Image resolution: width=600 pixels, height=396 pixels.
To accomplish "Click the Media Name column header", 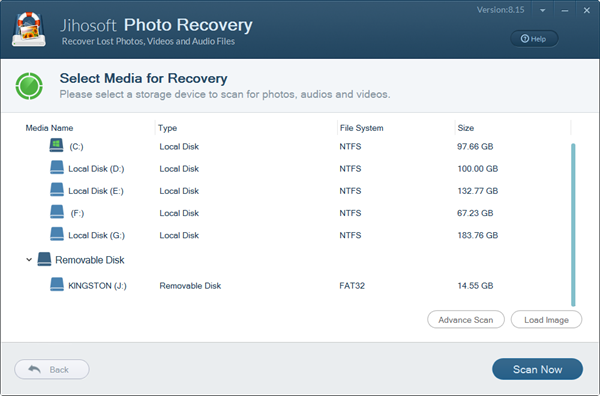I will pyautogui.click(x=49, y=128).
